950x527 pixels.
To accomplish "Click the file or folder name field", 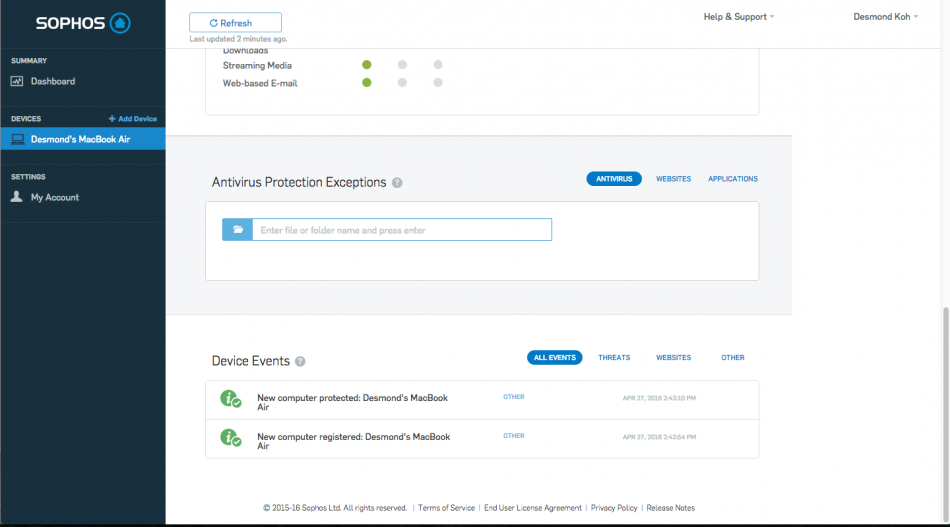I will click(400, 230).
